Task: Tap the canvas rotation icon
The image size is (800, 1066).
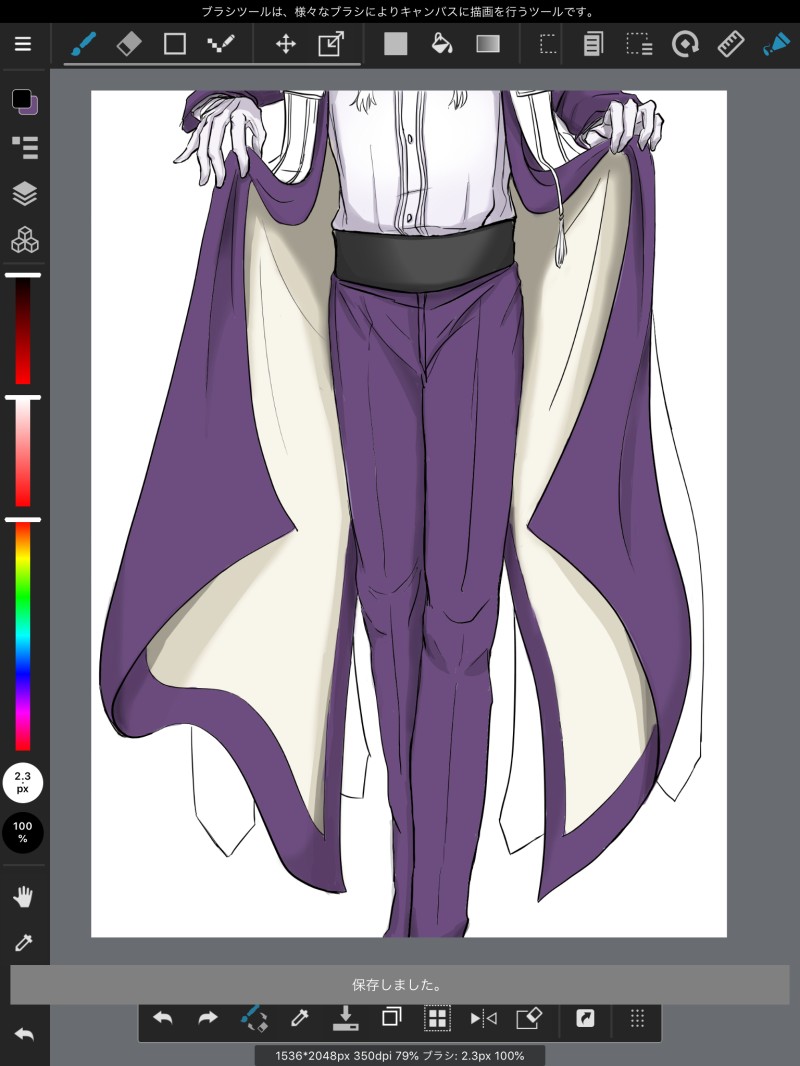Action: coord(685,44)
